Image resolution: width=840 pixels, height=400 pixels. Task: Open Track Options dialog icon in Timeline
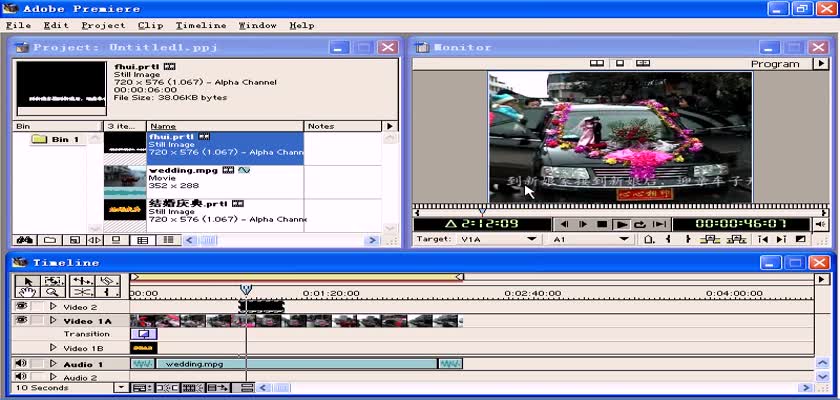[x=141, y=388]
